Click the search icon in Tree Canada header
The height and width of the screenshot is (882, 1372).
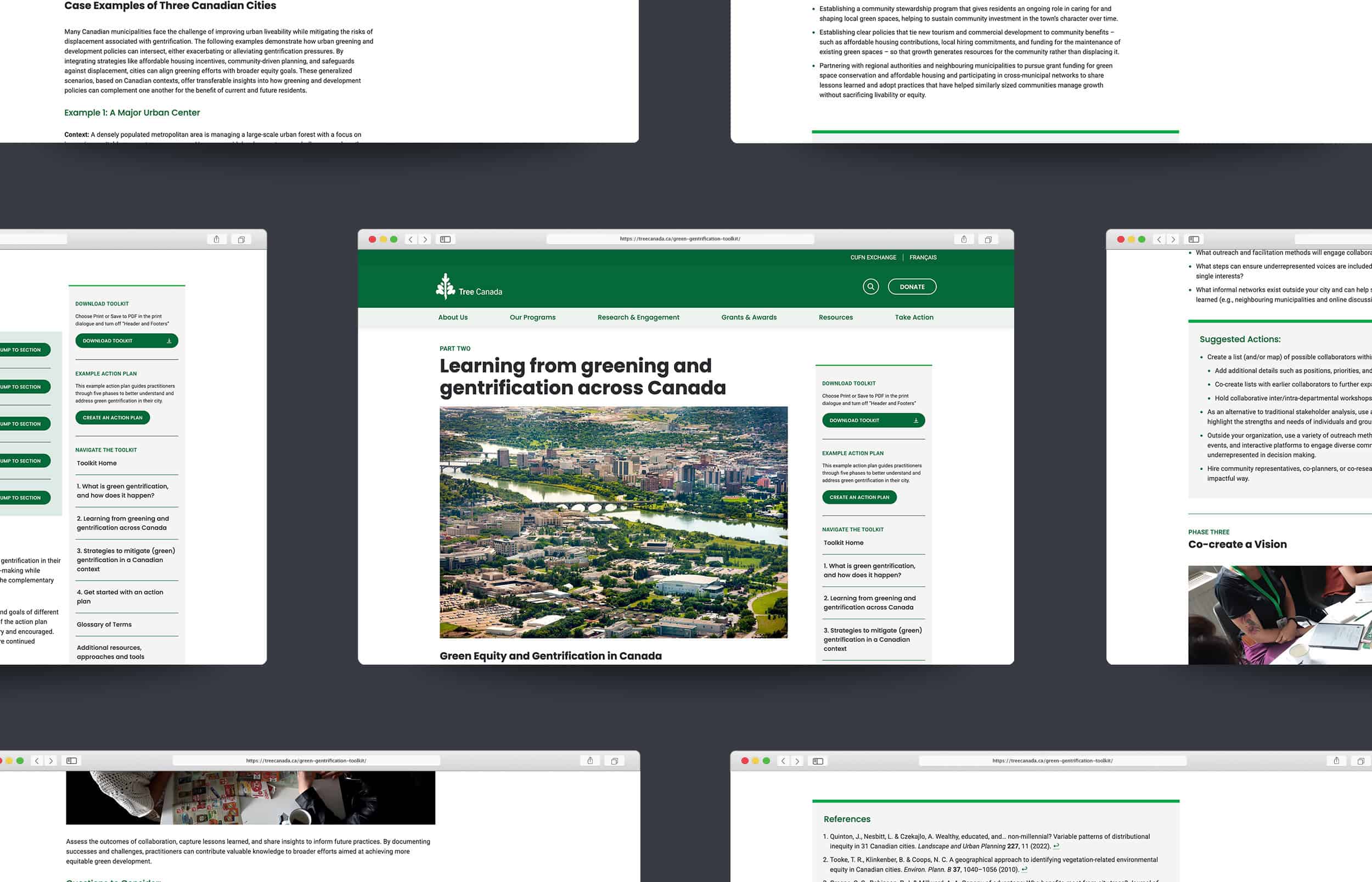(870, 286)
